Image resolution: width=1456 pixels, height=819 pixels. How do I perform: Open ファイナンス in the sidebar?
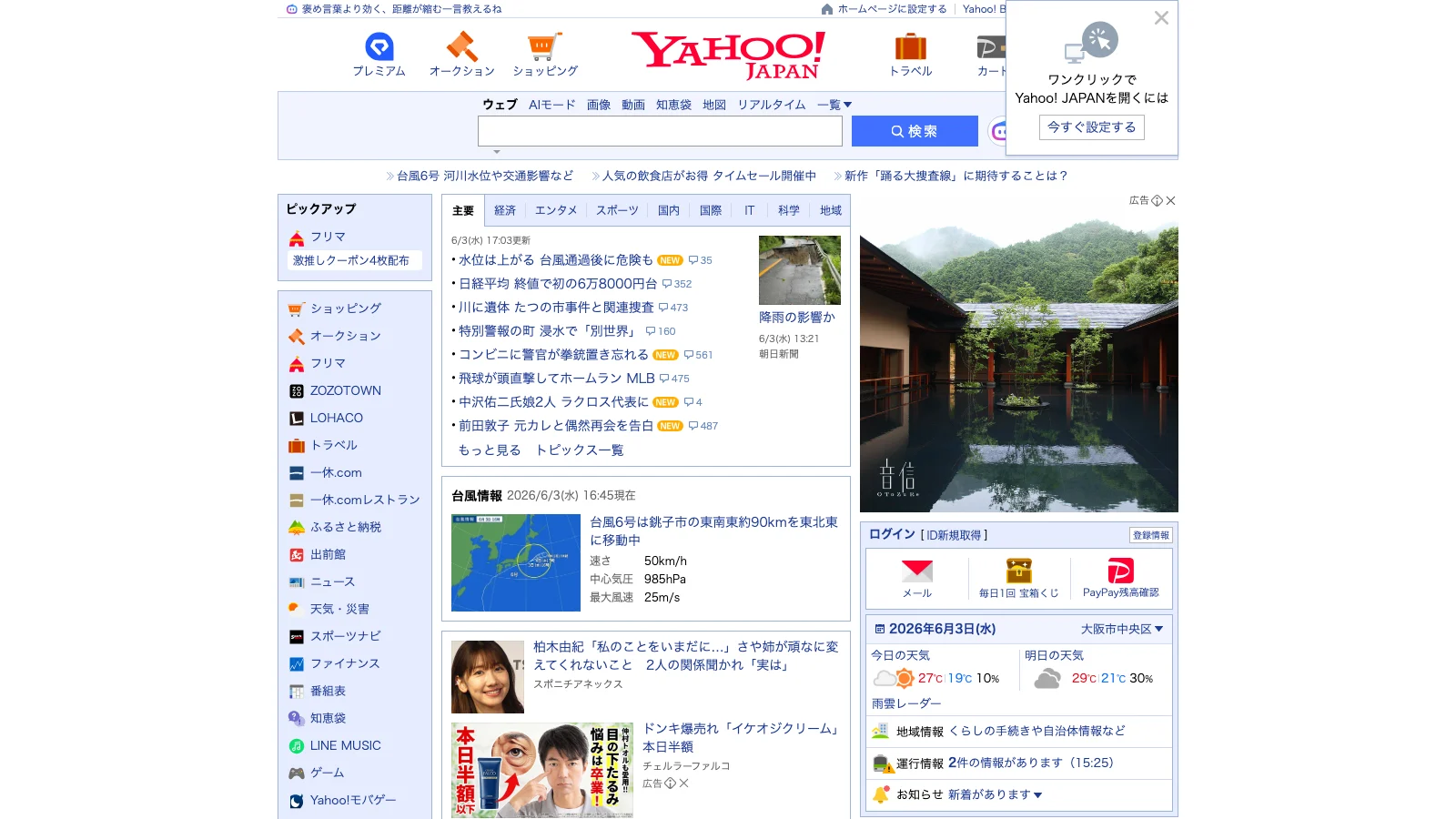[x=345, y=663]
